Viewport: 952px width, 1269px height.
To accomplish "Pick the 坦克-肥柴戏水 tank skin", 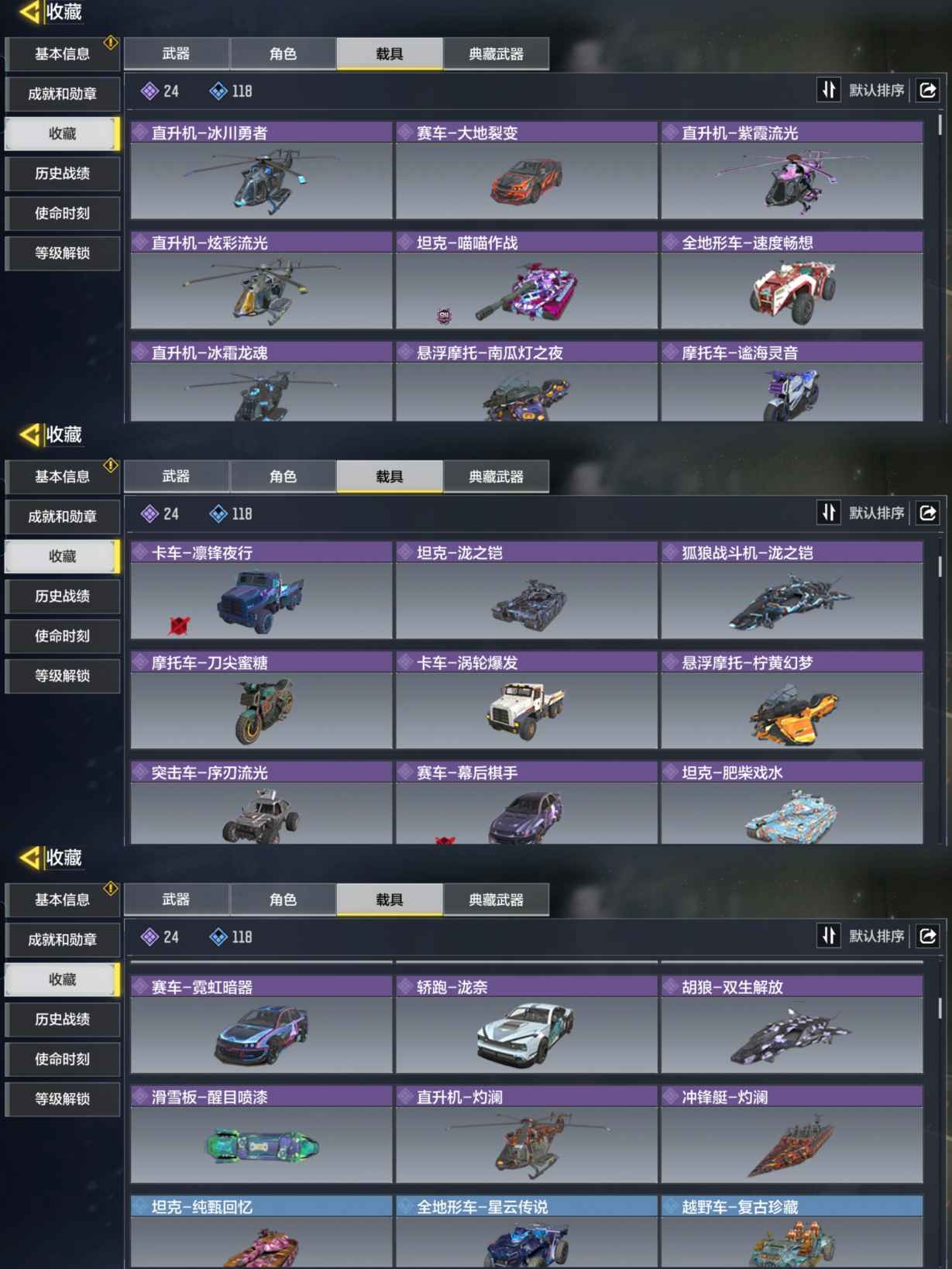I will point(792,803).
